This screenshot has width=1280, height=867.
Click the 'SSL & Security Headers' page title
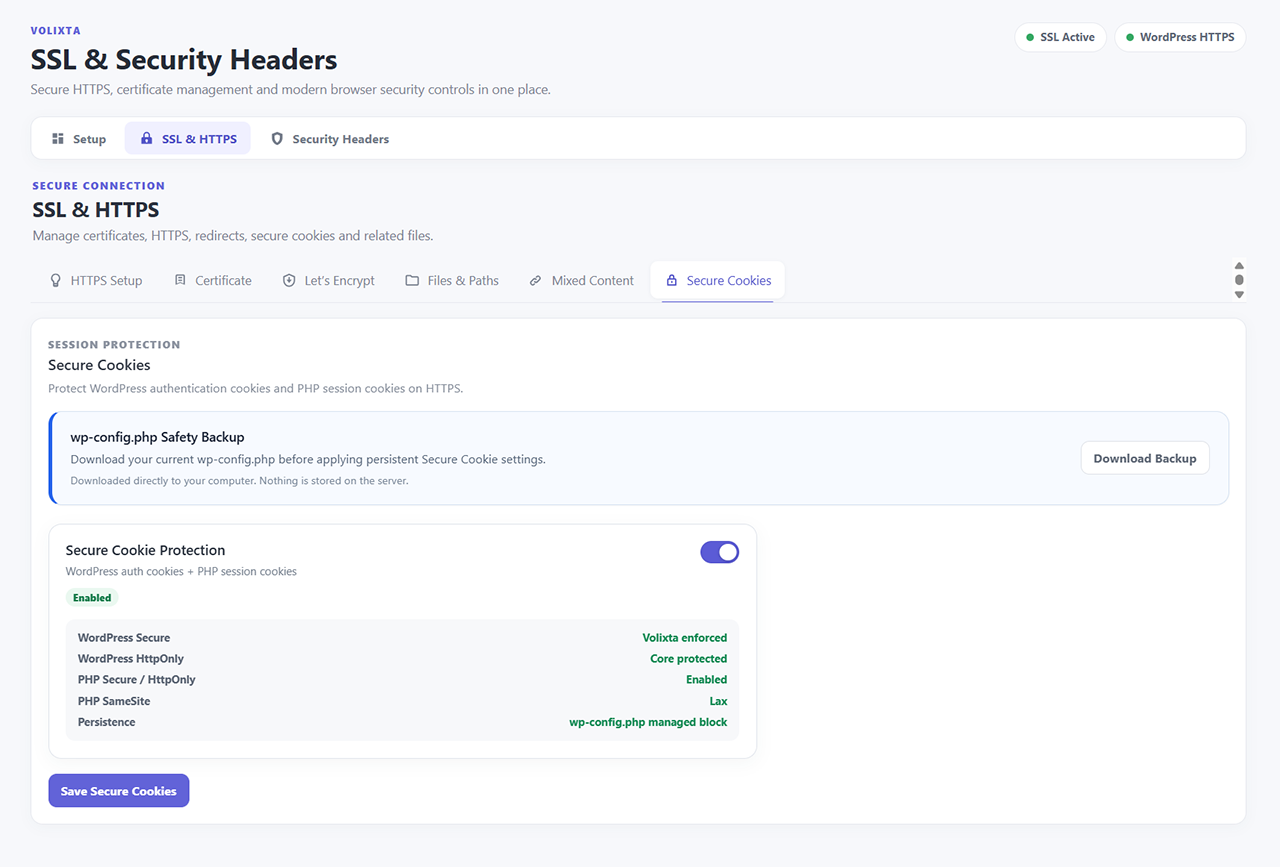184,60
